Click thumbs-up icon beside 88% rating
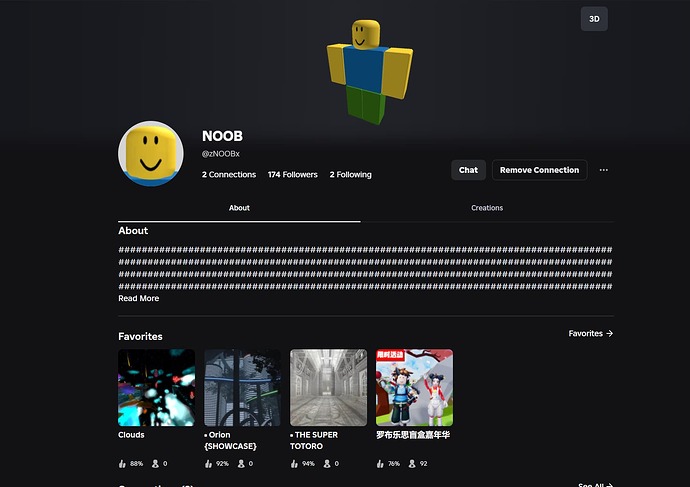The height and width of the screenshot is (487, 690). (122, 464)
